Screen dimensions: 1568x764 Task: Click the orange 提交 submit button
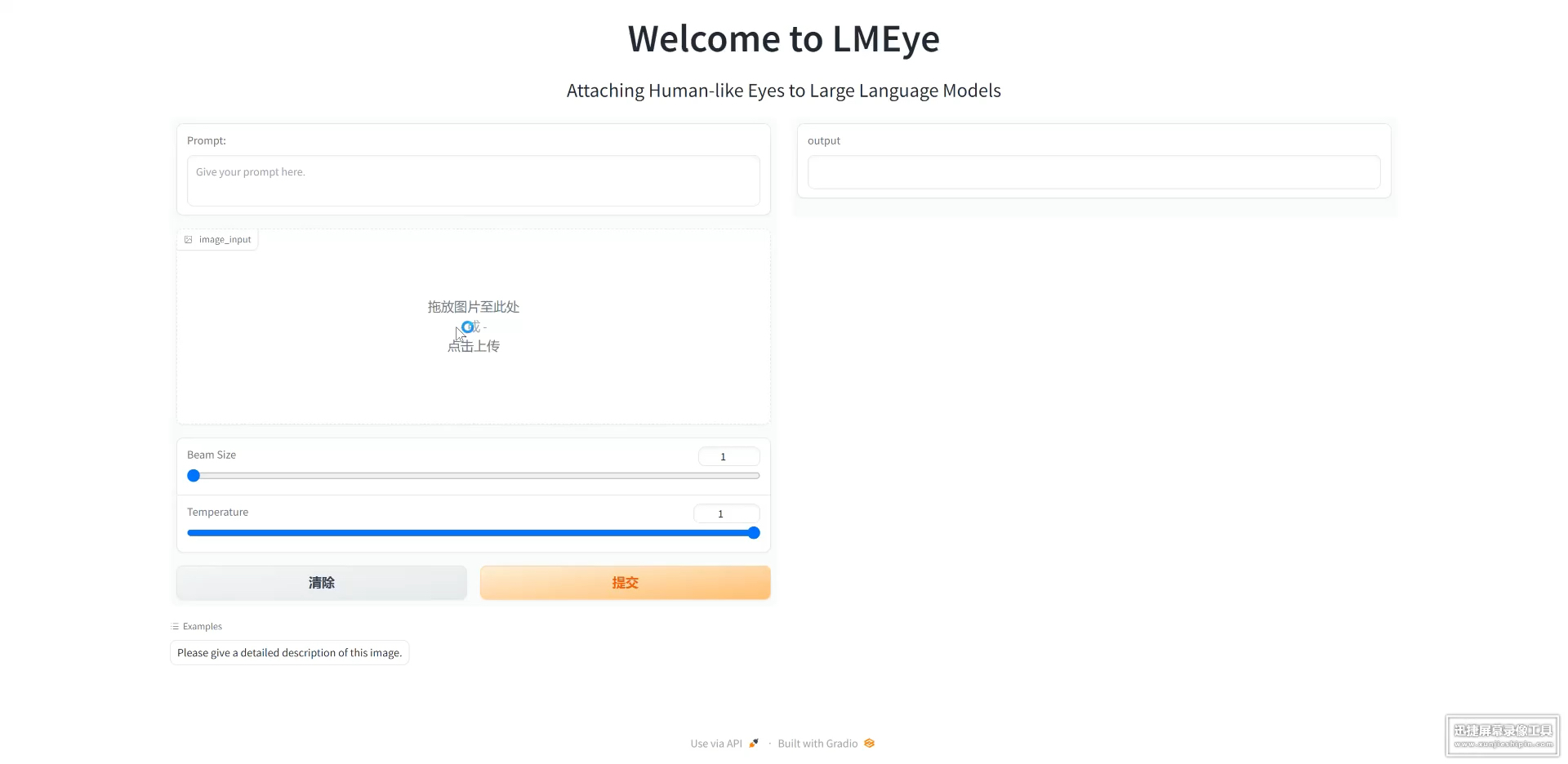click(626, 583)
